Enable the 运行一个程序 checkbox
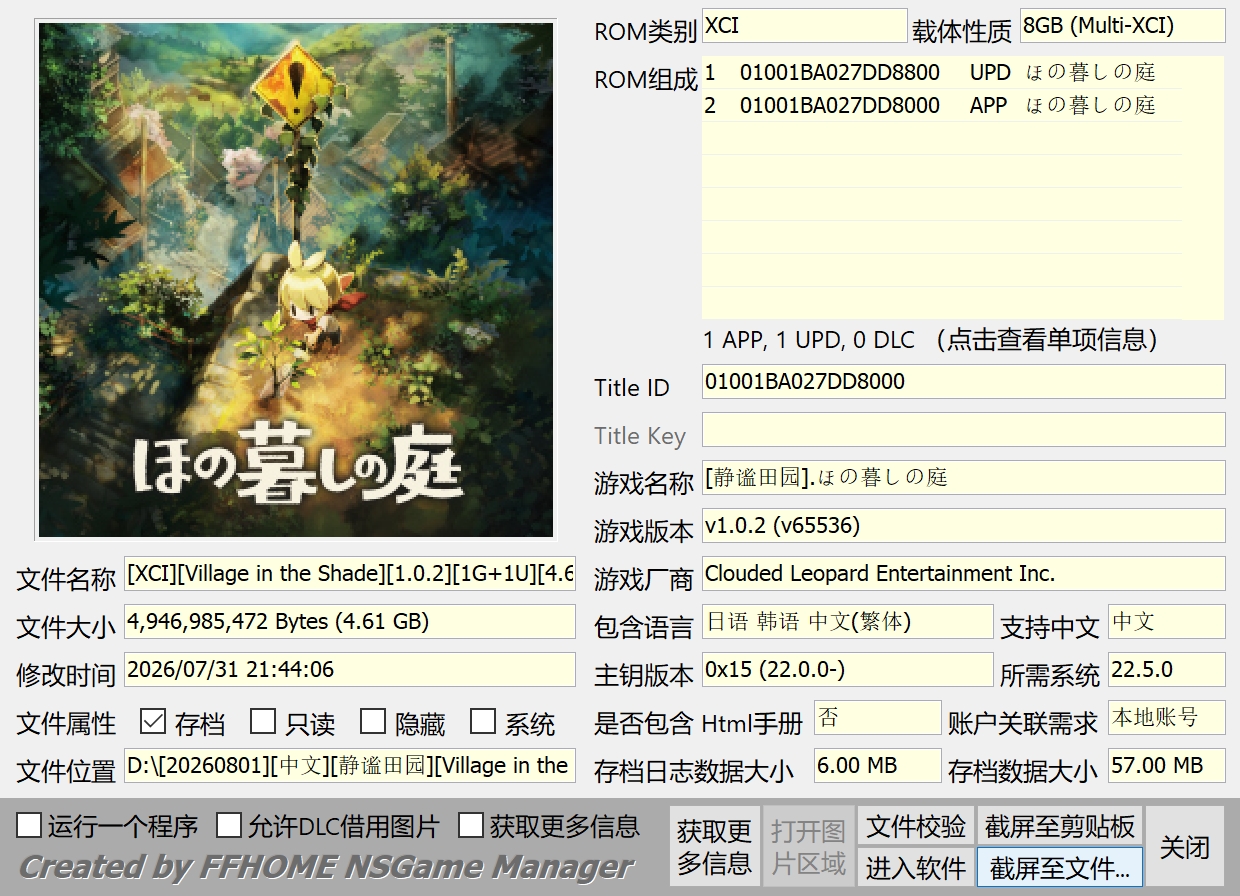 [x=30, y=825]
